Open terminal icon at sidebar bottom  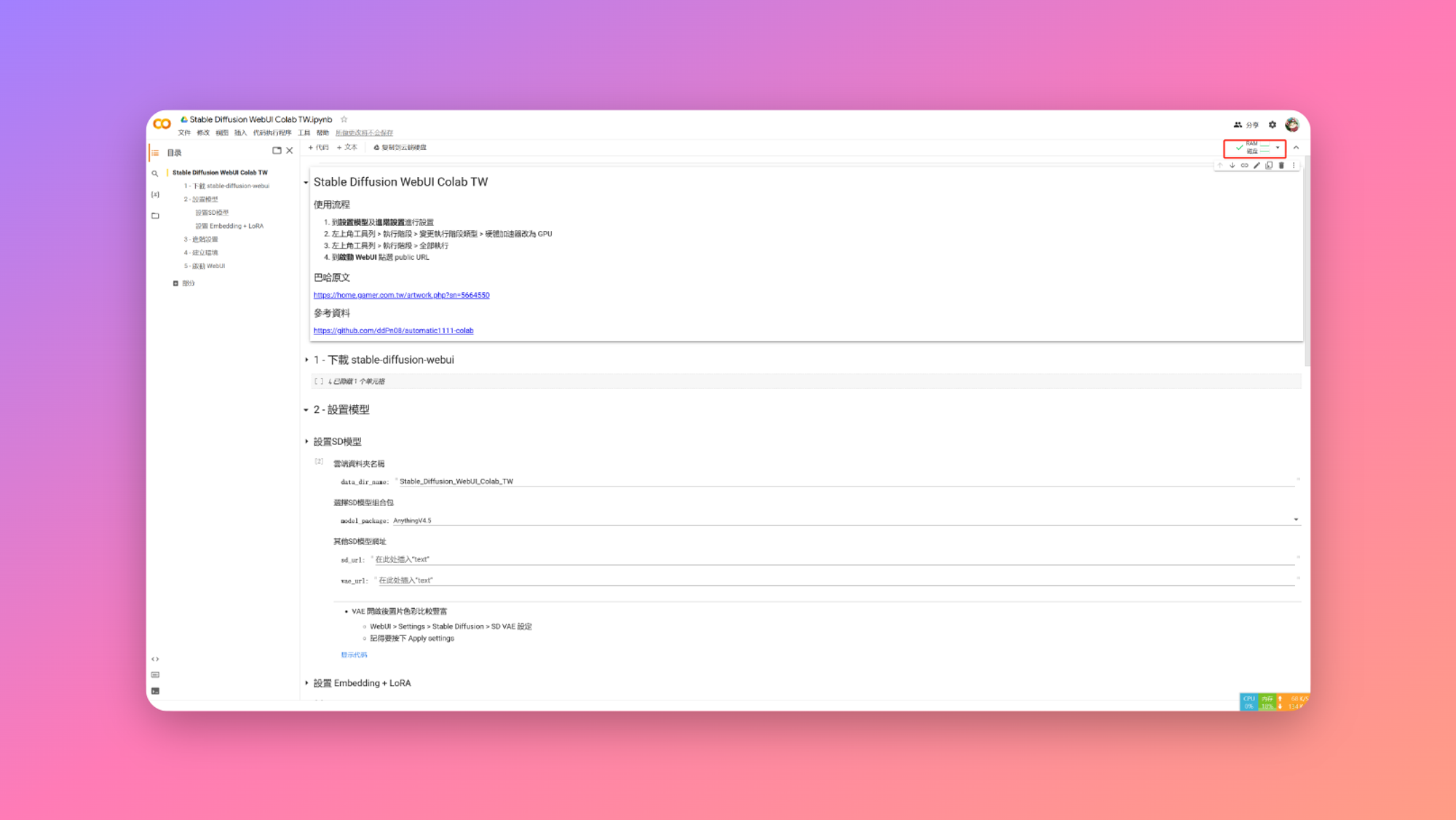tap(155, 691)
